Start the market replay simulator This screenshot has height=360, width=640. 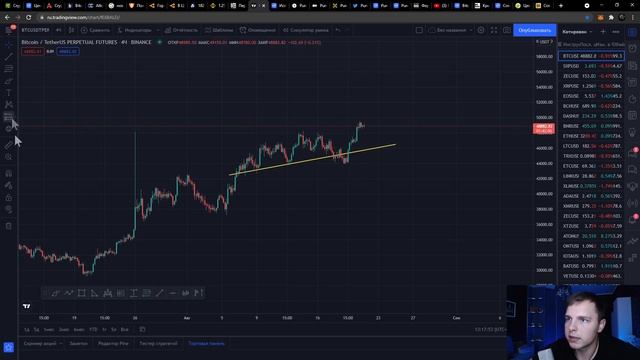tap(306, 30)
